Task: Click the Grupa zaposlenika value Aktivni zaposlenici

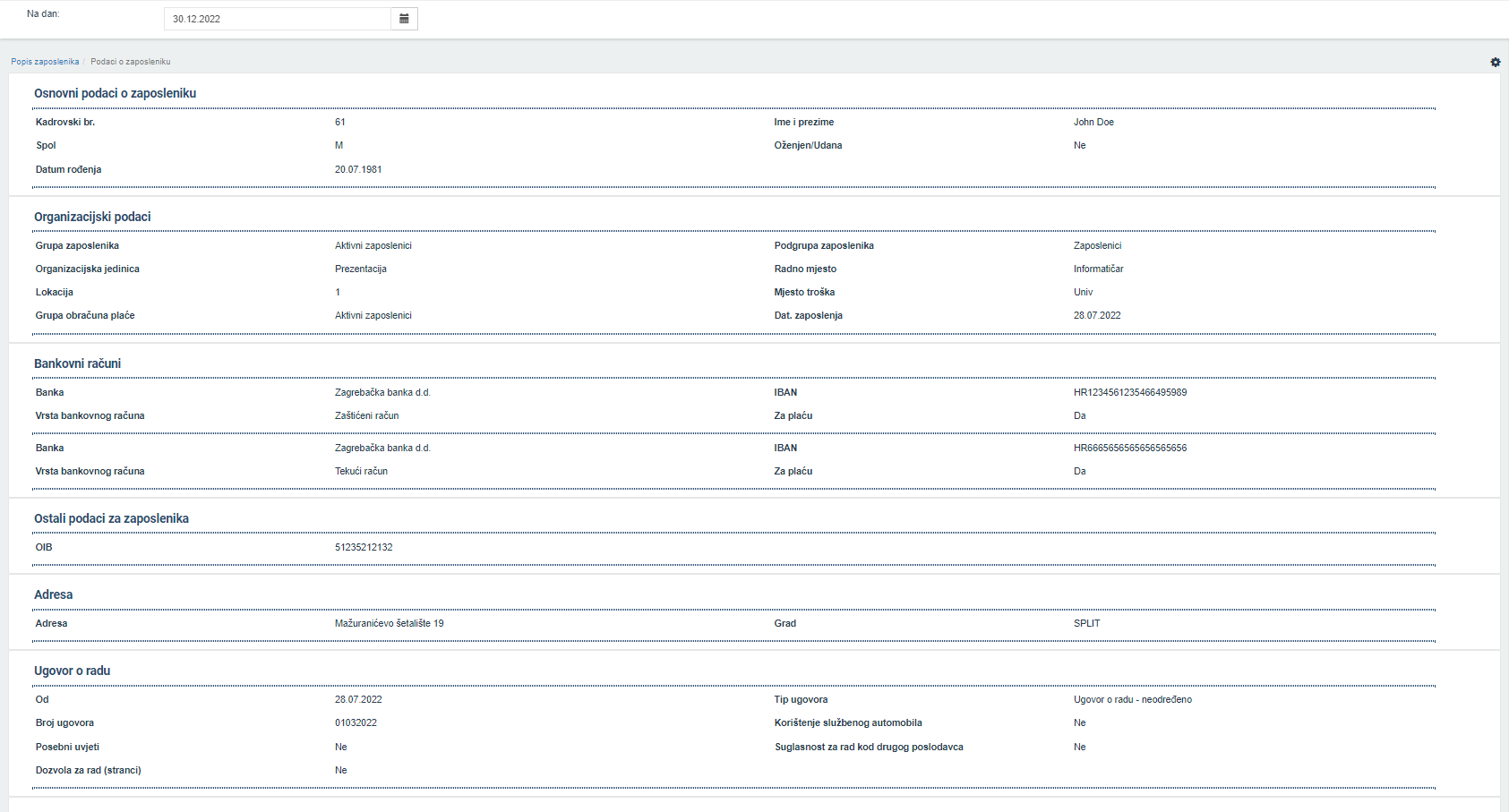Action: click(373, 245)
